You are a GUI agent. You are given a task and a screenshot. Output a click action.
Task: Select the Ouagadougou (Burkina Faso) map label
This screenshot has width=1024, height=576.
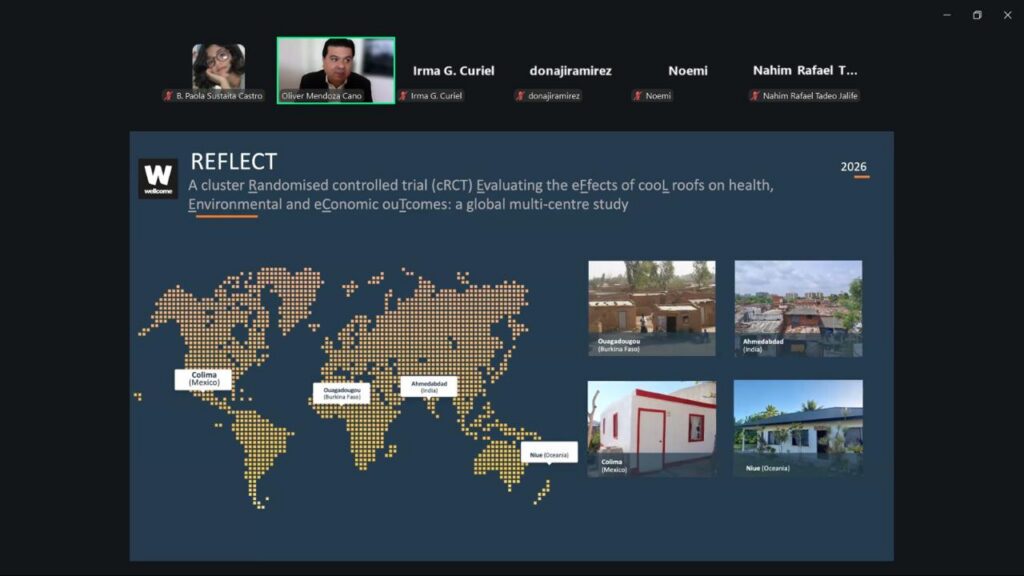pyautogui.click(x=342, y=392)
